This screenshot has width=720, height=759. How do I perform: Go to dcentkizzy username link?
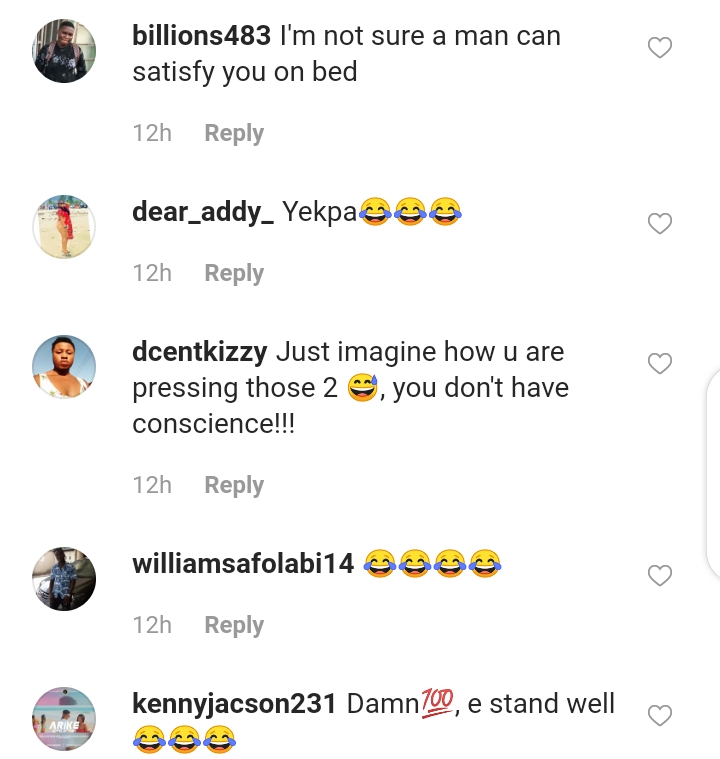199,352
